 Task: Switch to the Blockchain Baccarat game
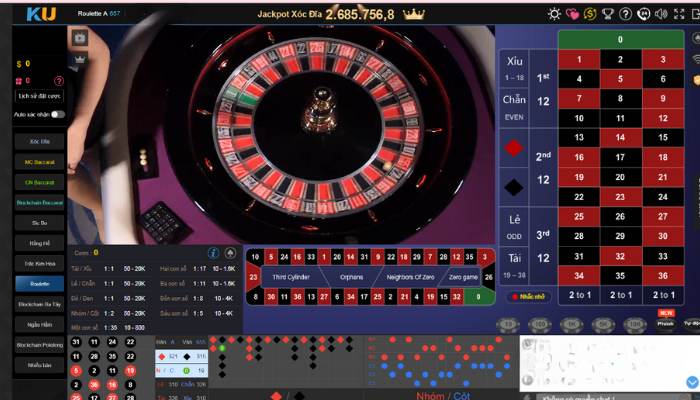(39, 203)
